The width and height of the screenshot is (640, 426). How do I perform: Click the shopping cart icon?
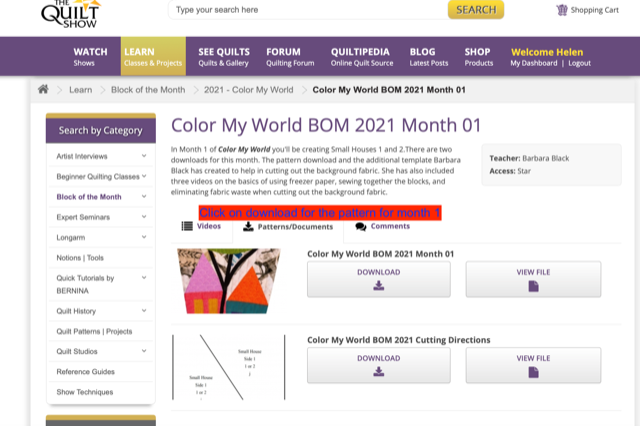pos(562,10)
